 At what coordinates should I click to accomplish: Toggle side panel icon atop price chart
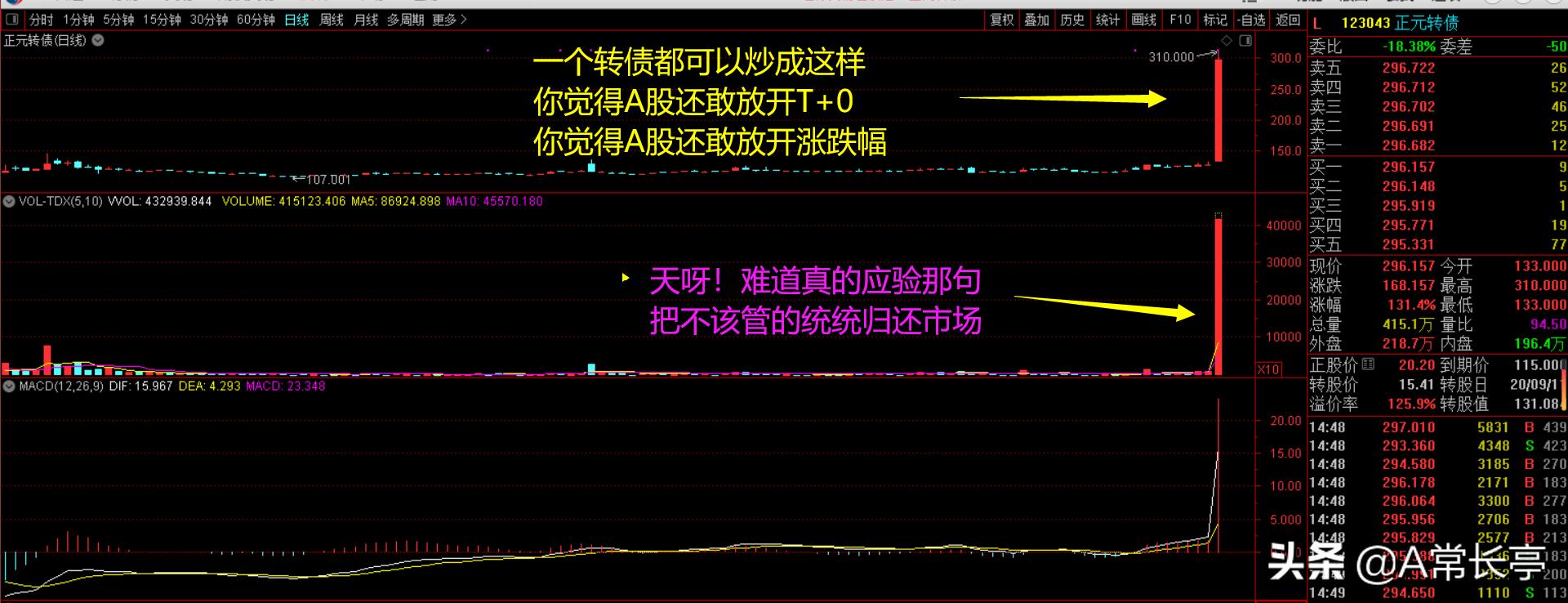tap(1245, 40)
